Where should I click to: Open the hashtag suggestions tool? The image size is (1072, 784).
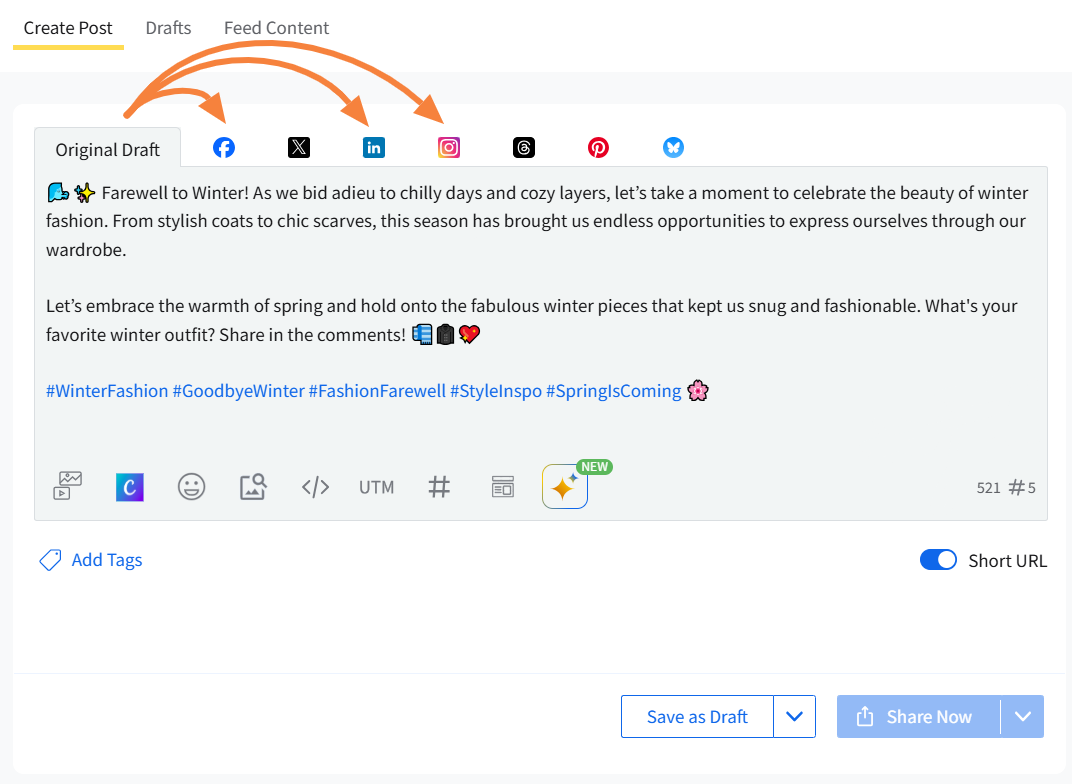coord(439,487)
